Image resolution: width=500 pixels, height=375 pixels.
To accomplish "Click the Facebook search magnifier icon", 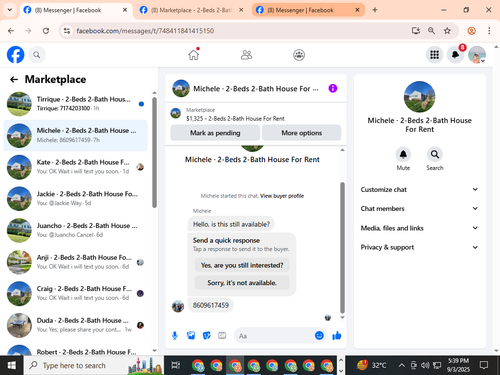I will tap(37, 55).
